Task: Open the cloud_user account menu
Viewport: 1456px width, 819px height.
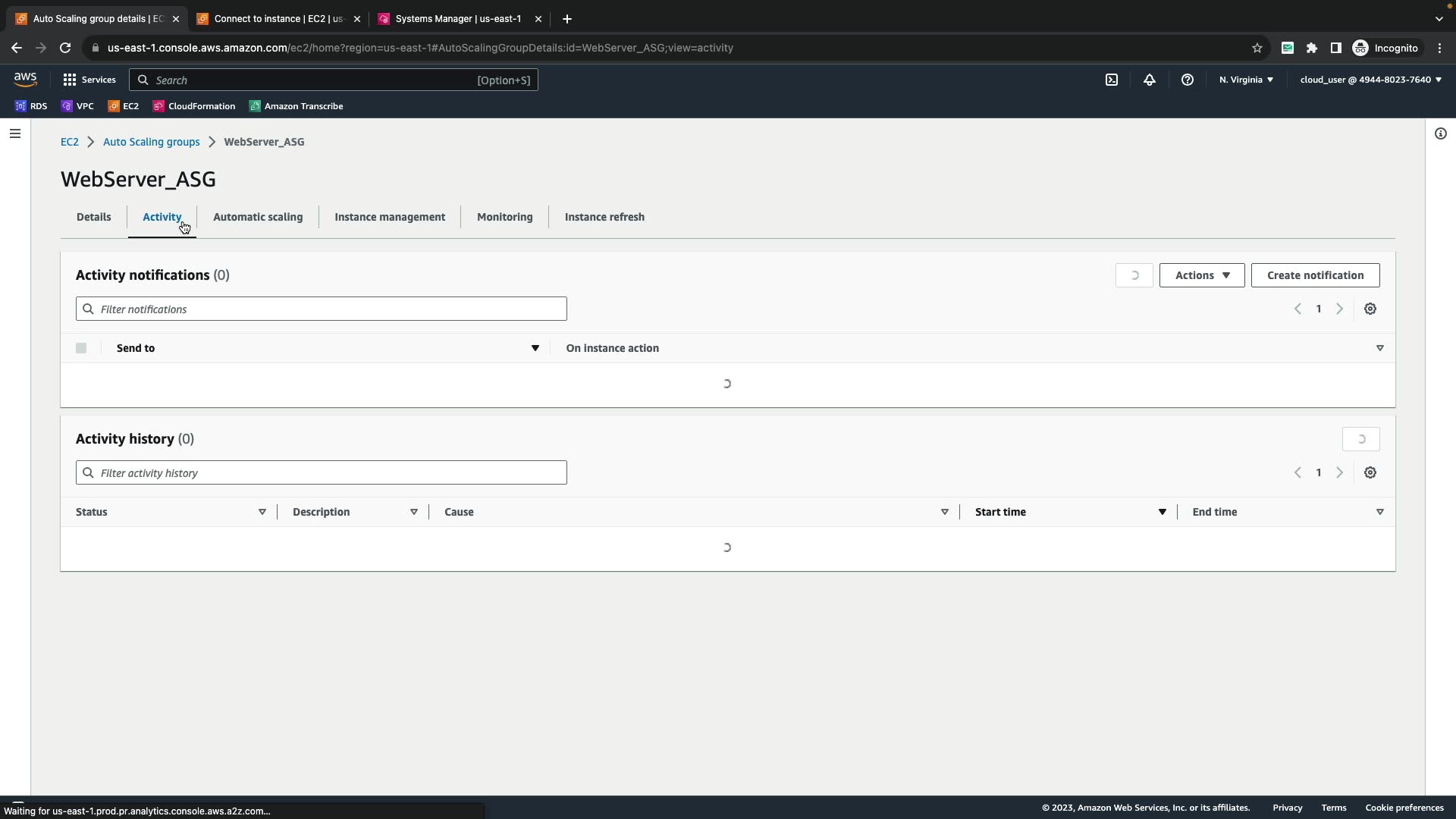Action: click(1370, 80)
